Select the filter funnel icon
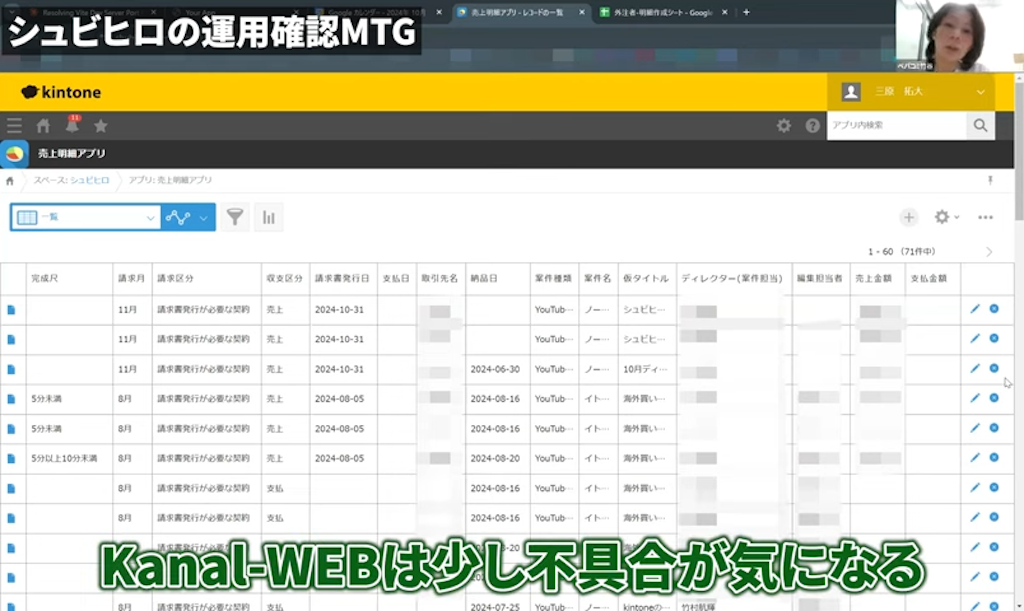Viewport: 1024px width, 611px height. (236, 217)
